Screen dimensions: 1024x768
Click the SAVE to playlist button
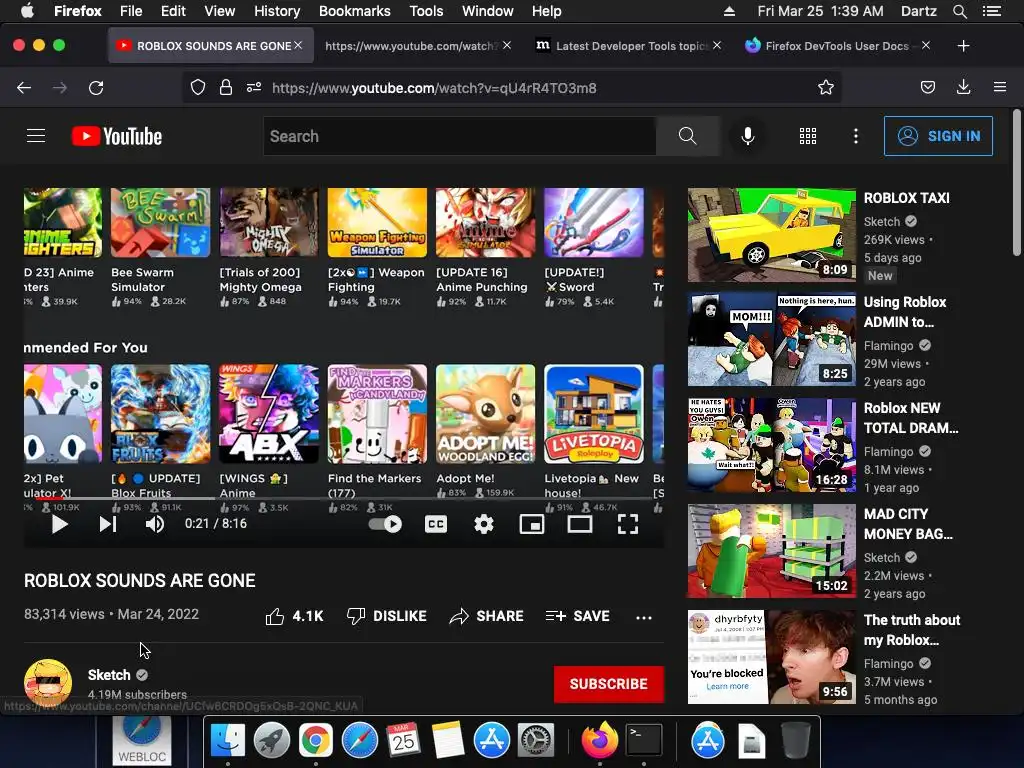click(577, 616)
